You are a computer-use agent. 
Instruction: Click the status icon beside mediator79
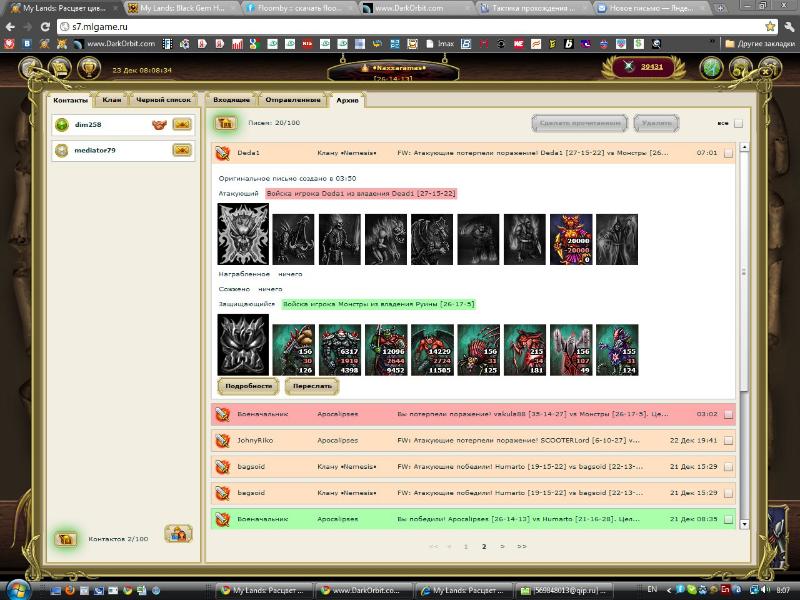(x=62, y=151)
